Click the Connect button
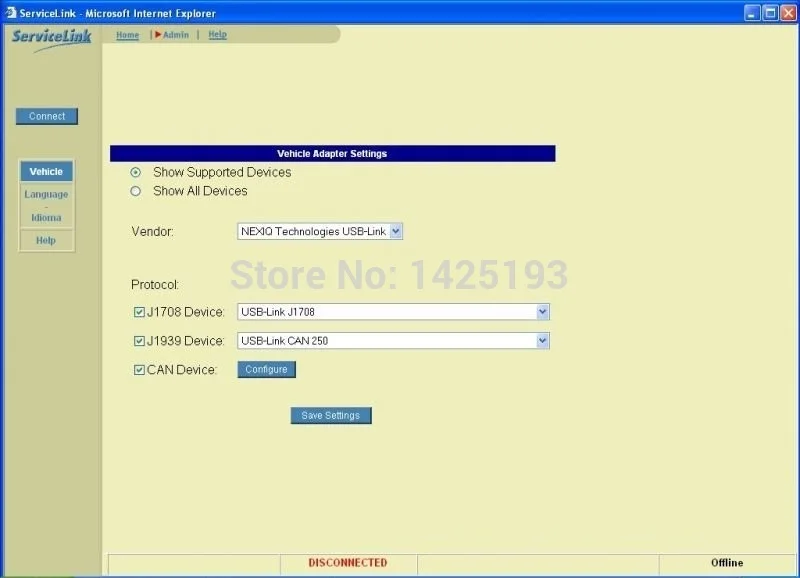800x578 pixels. coord(47,116)
